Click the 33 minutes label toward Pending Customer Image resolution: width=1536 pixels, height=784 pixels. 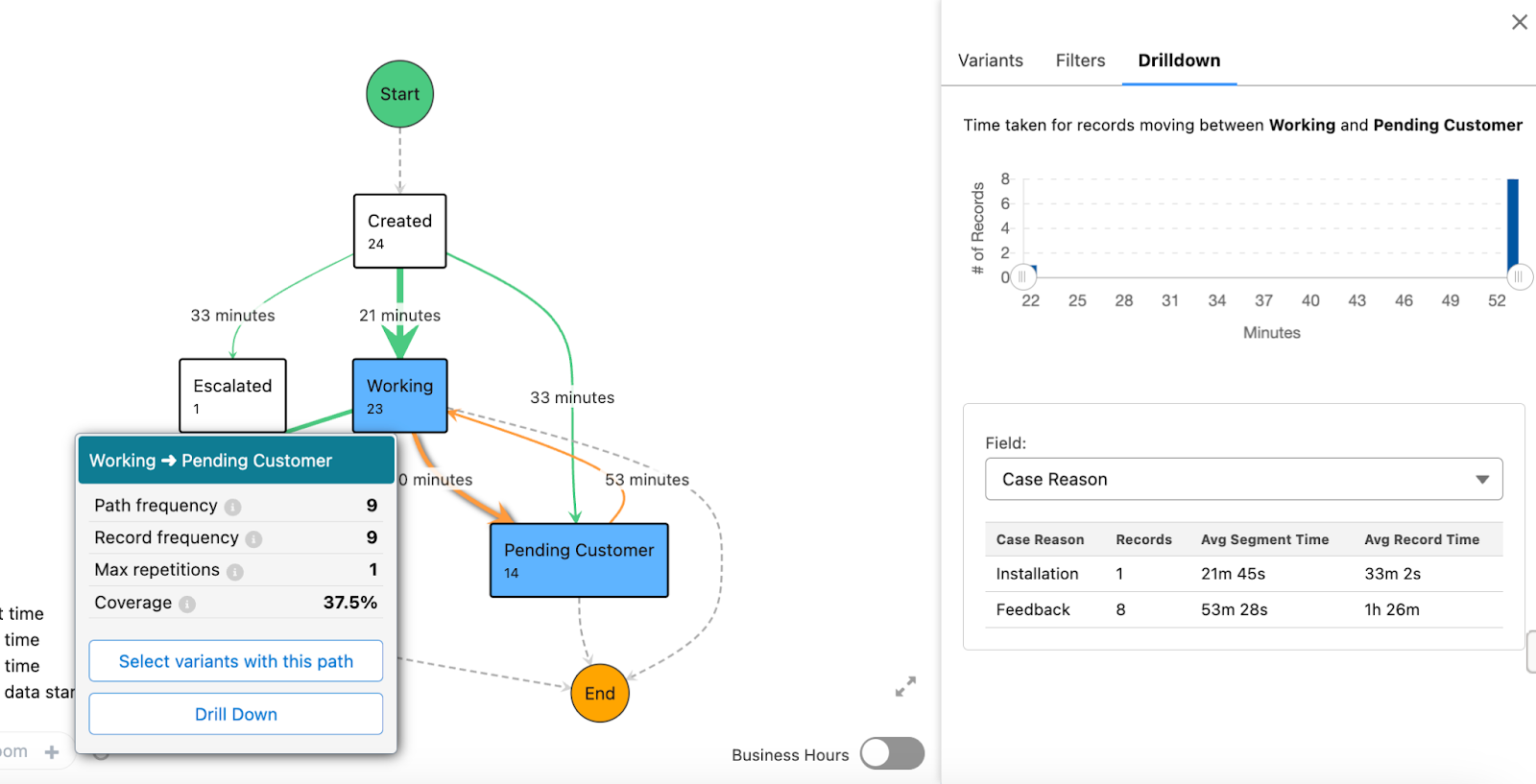coord(572,397)
